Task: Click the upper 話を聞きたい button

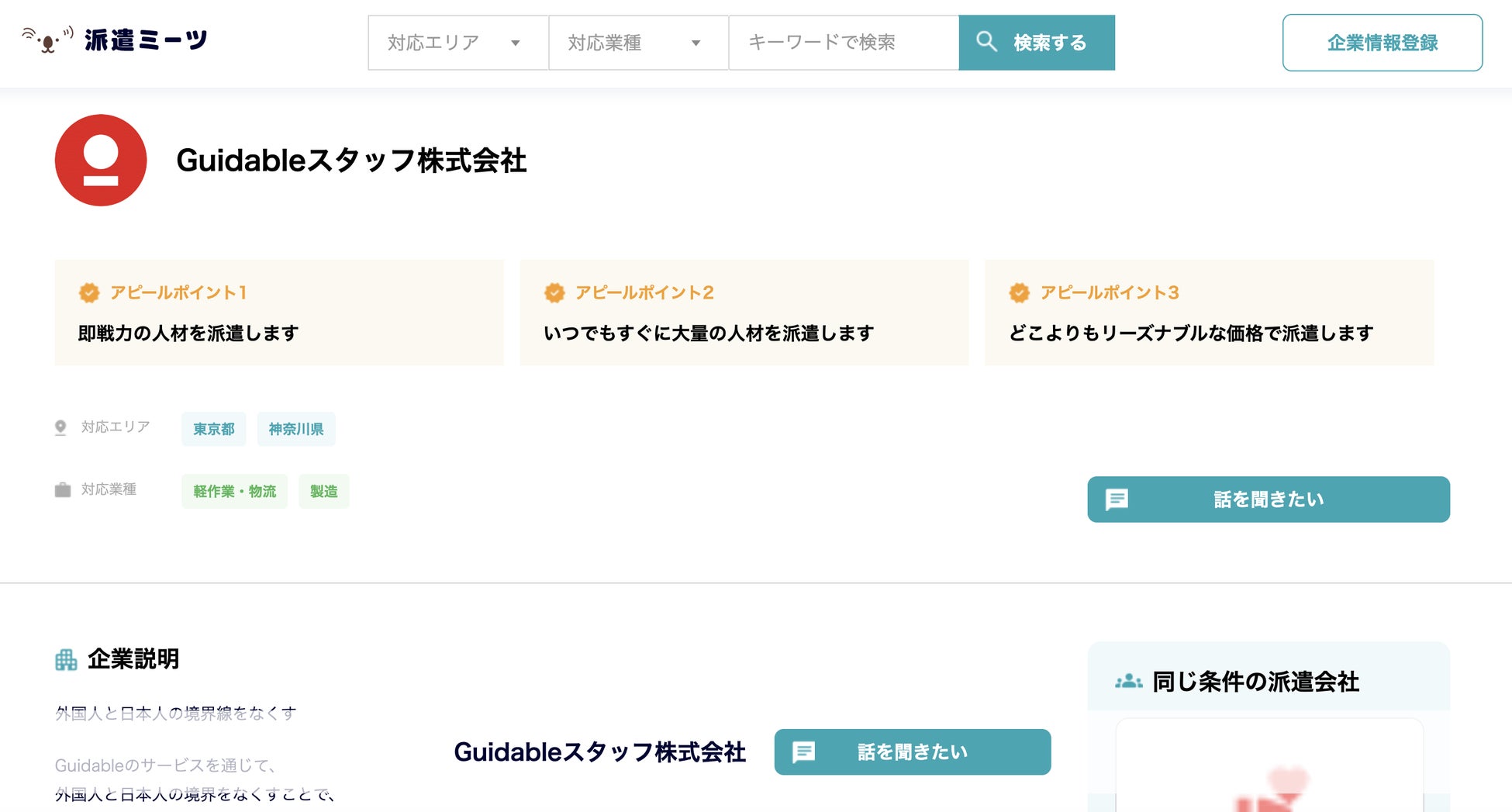Action: click(1269, 499)
